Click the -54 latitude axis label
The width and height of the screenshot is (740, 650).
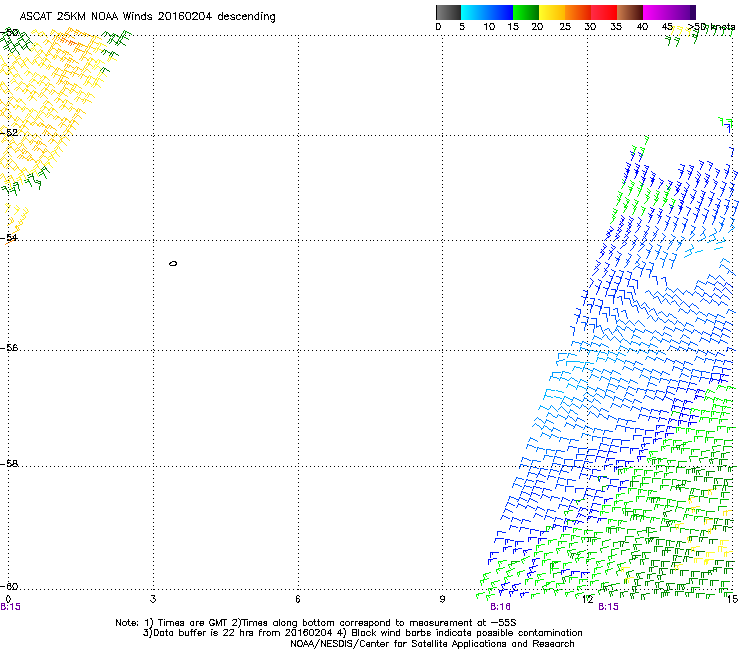[9, 237]
